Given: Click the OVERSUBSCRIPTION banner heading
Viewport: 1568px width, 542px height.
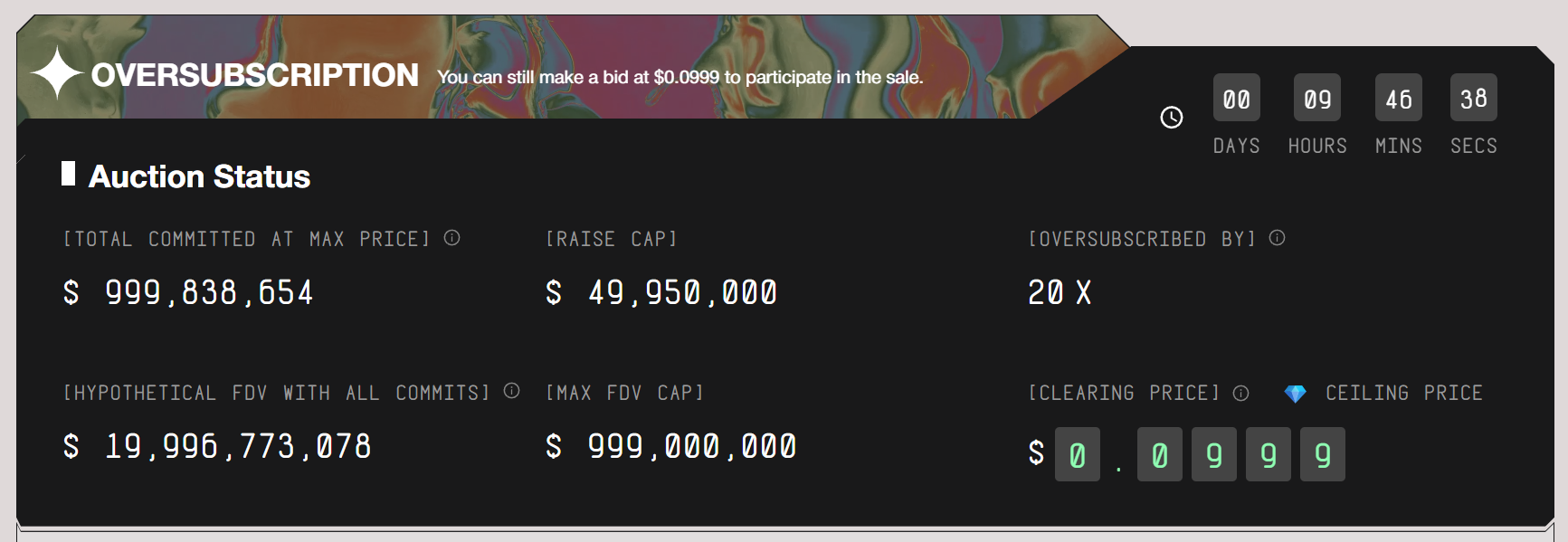Looking at the screenshot, I should tap(255, 75).
